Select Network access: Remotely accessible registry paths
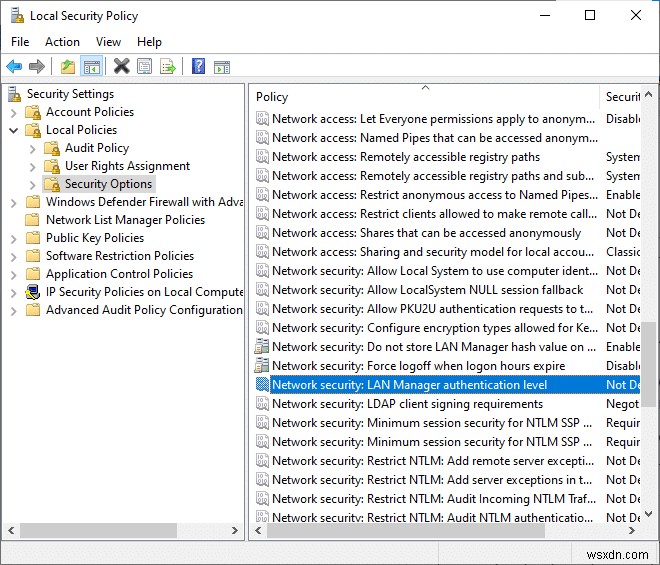This screenshot has height=565, width=660. pos(406,157)
